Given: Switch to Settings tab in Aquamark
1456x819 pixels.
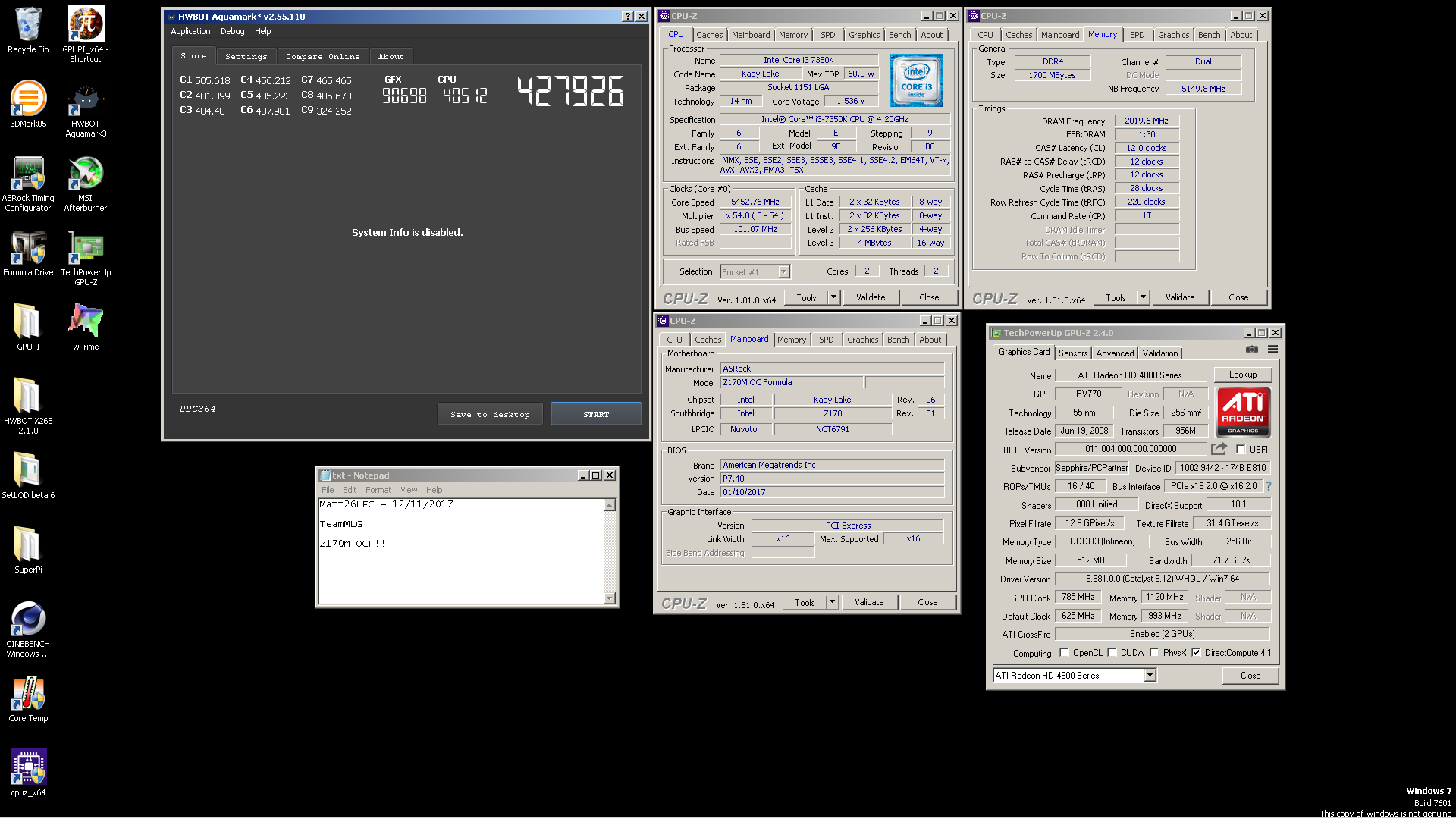Looking at the screenshot, I should pyautogui.click(x=246, y=56).
